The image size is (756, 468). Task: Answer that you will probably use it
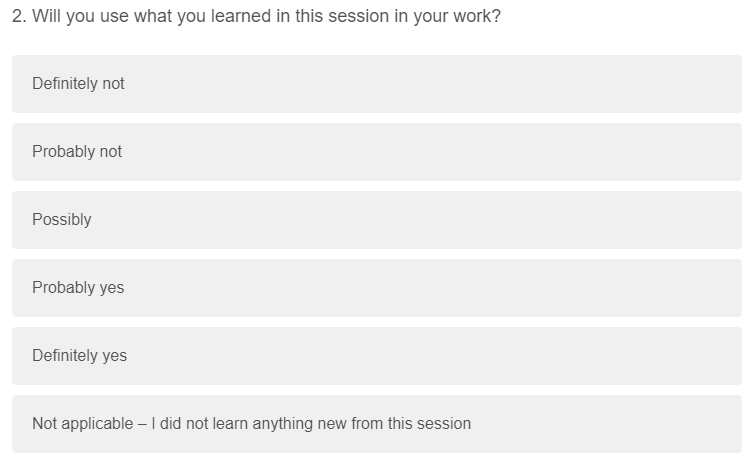pos(377,288)
